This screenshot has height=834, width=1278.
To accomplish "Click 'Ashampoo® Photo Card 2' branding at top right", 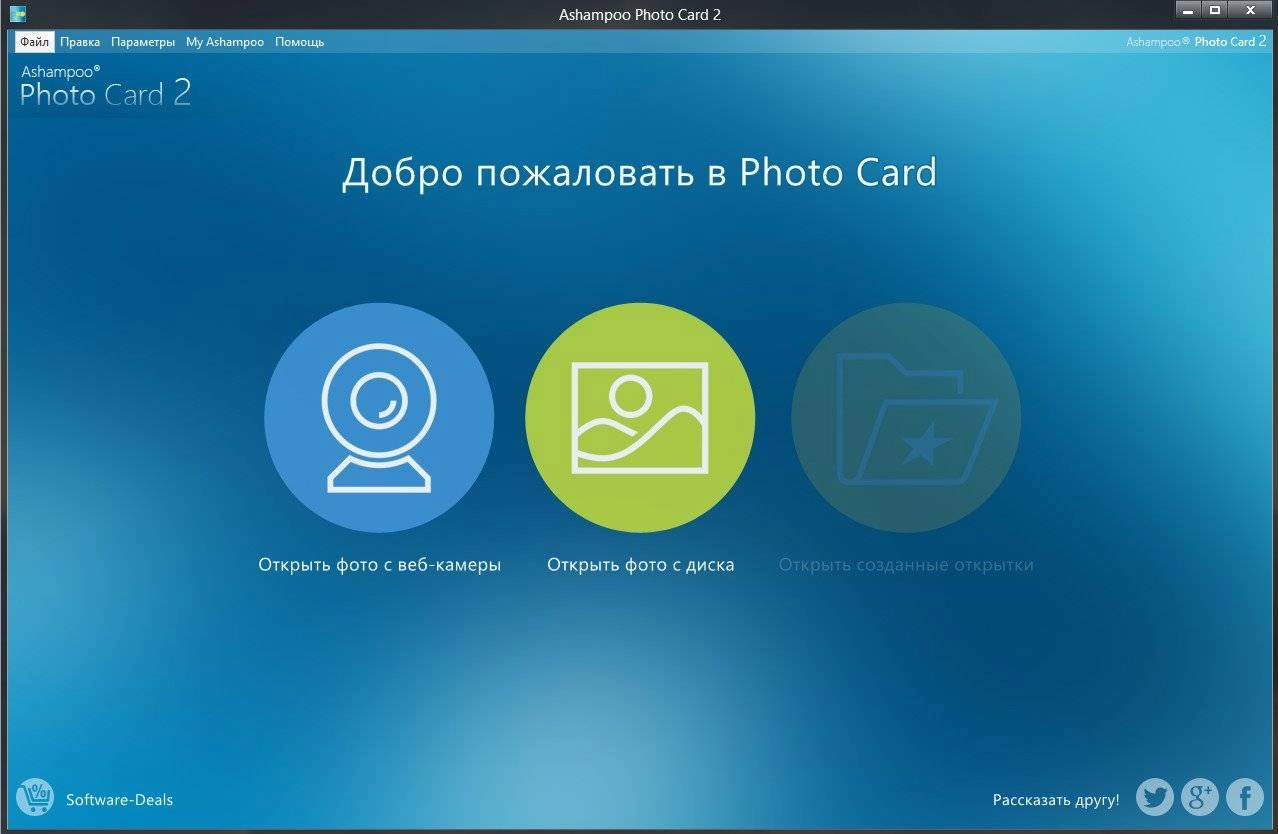I will click(x=1196, y=42).
